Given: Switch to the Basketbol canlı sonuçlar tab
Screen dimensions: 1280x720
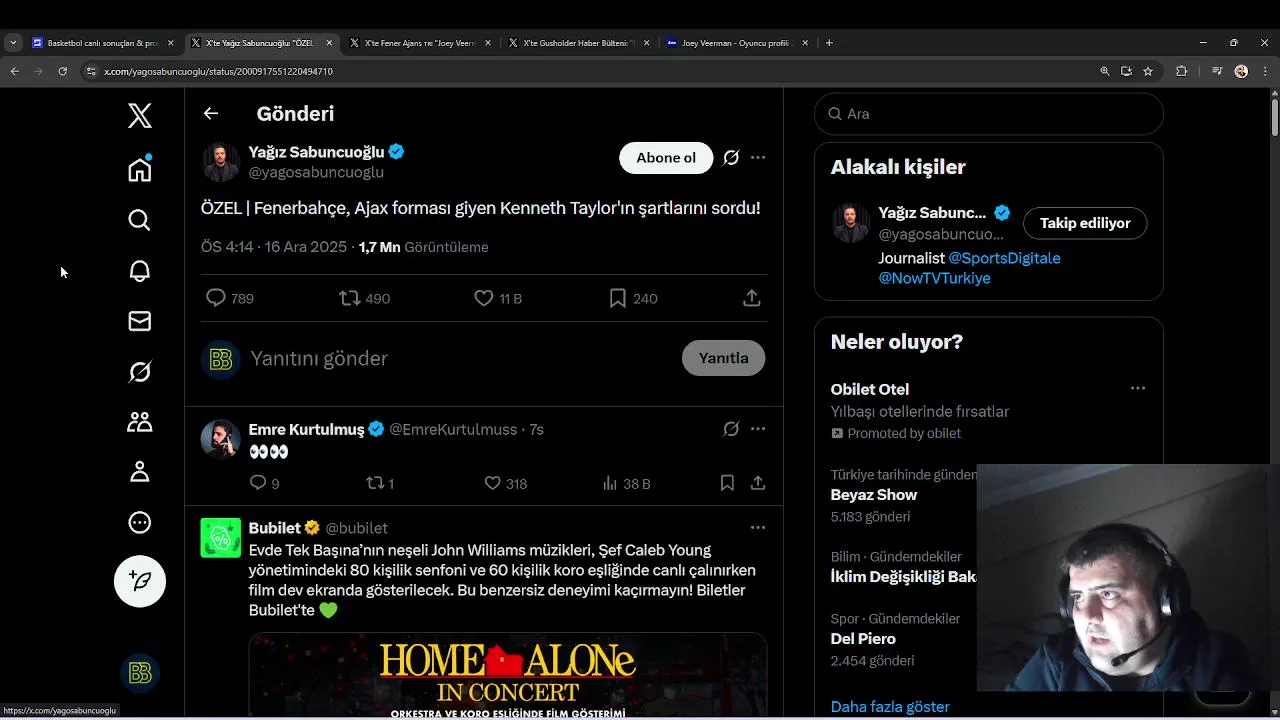Looking at the screenshot, I should pyautogui.click(x=102, y=43).
